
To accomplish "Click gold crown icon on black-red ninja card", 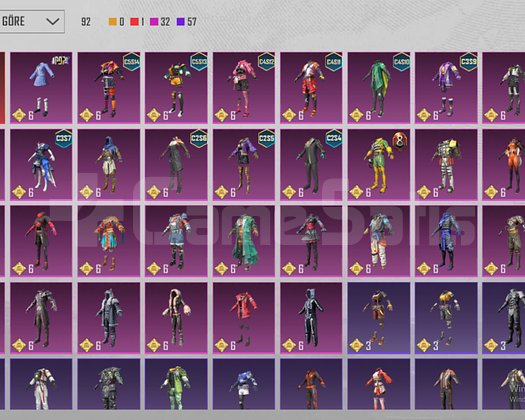I will coord(19,268).
